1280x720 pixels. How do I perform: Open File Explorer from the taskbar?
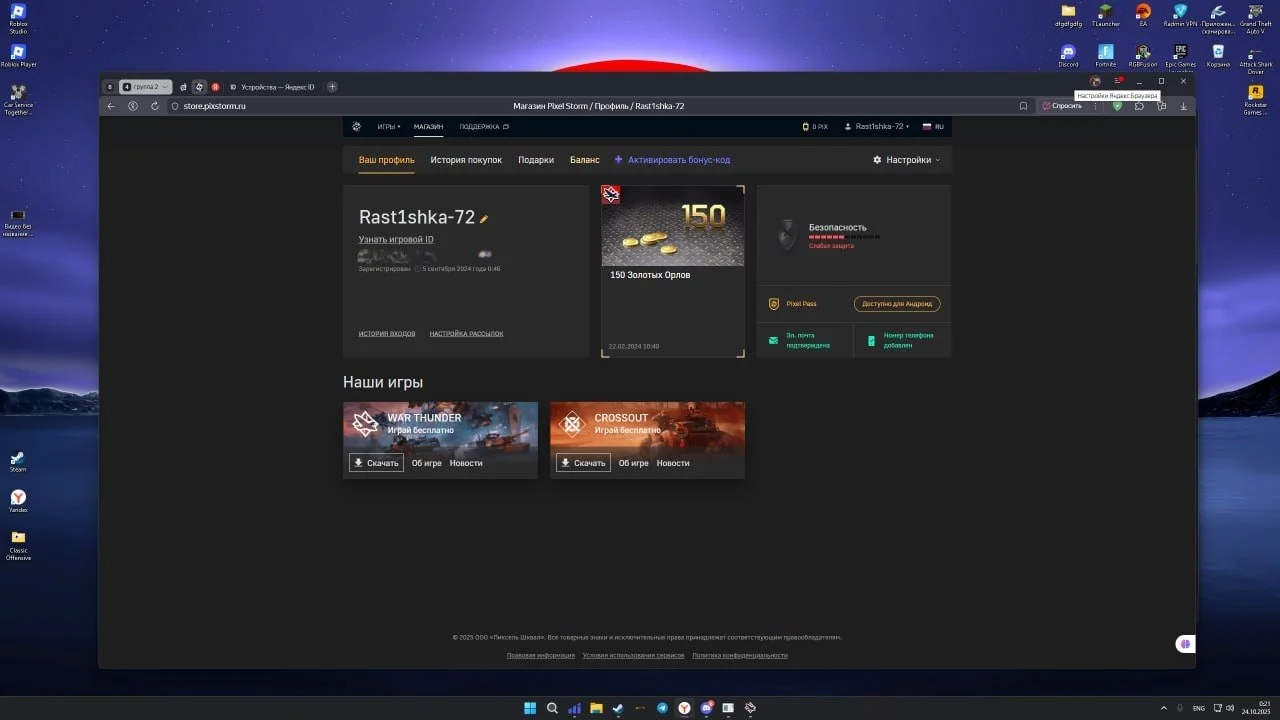point(596,708)
